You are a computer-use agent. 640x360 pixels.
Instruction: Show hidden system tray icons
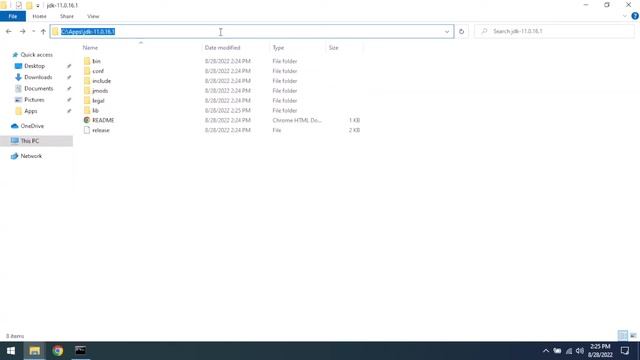coord(546,351)
